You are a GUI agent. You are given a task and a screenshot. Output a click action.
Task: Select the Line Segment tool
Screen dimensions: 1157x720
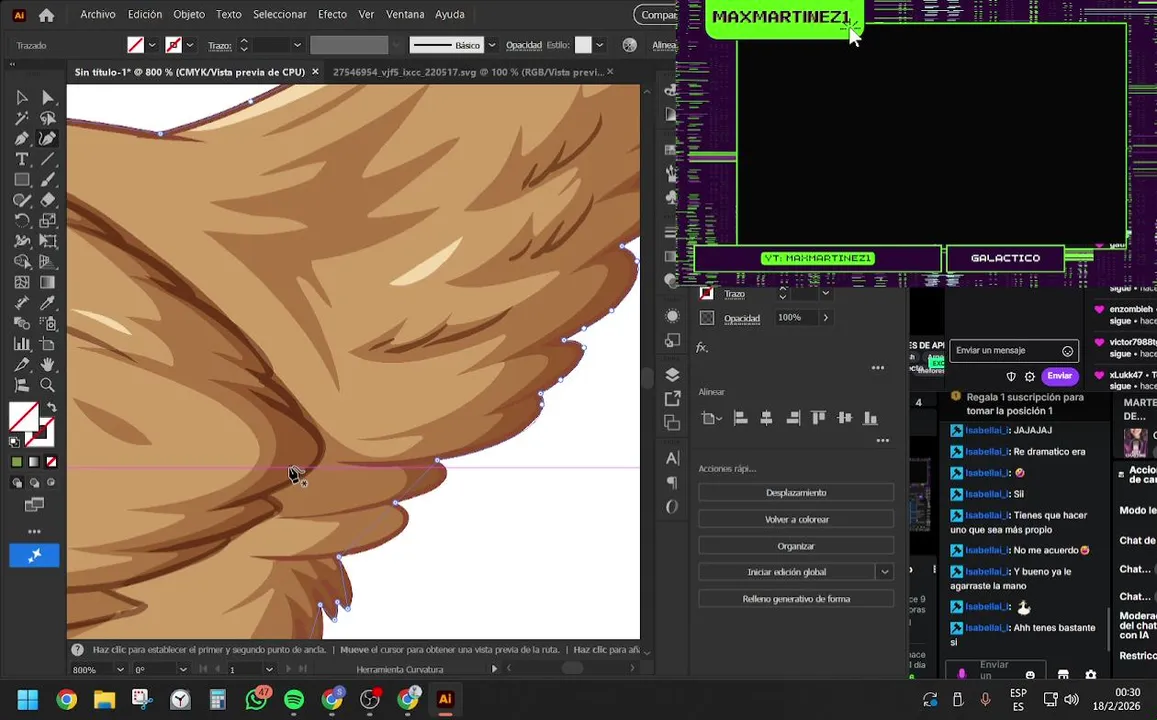[x=47, y=159]
